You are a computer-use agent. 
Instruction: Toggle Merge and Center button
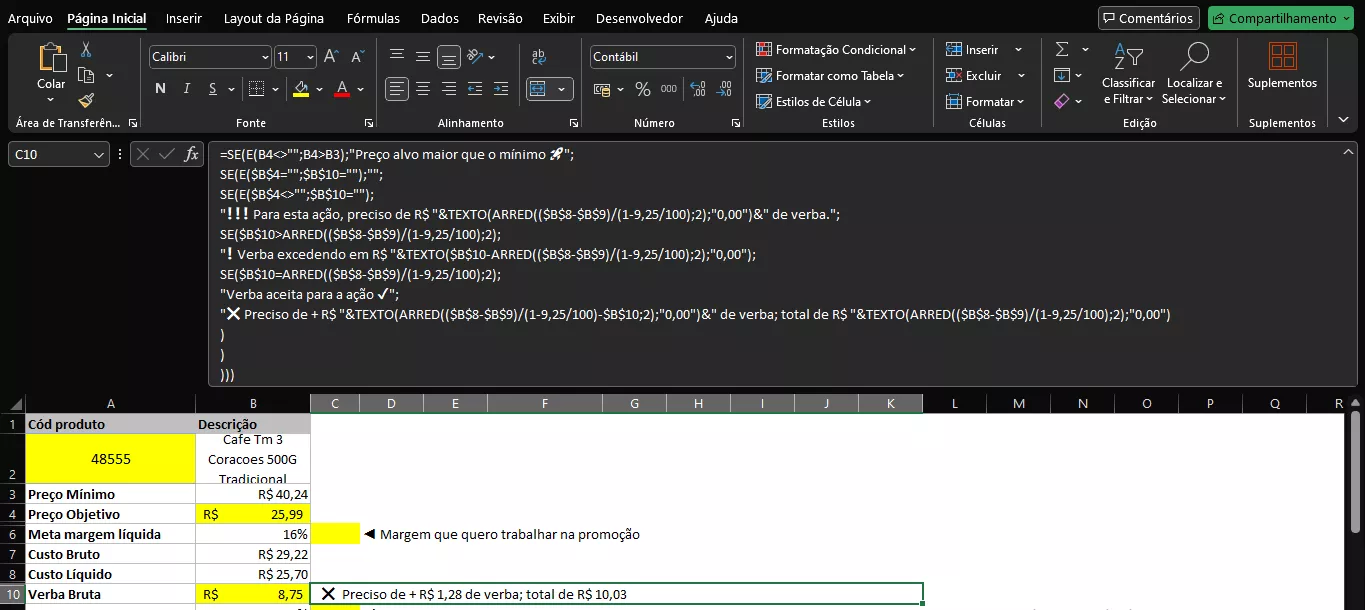[541, 89]
